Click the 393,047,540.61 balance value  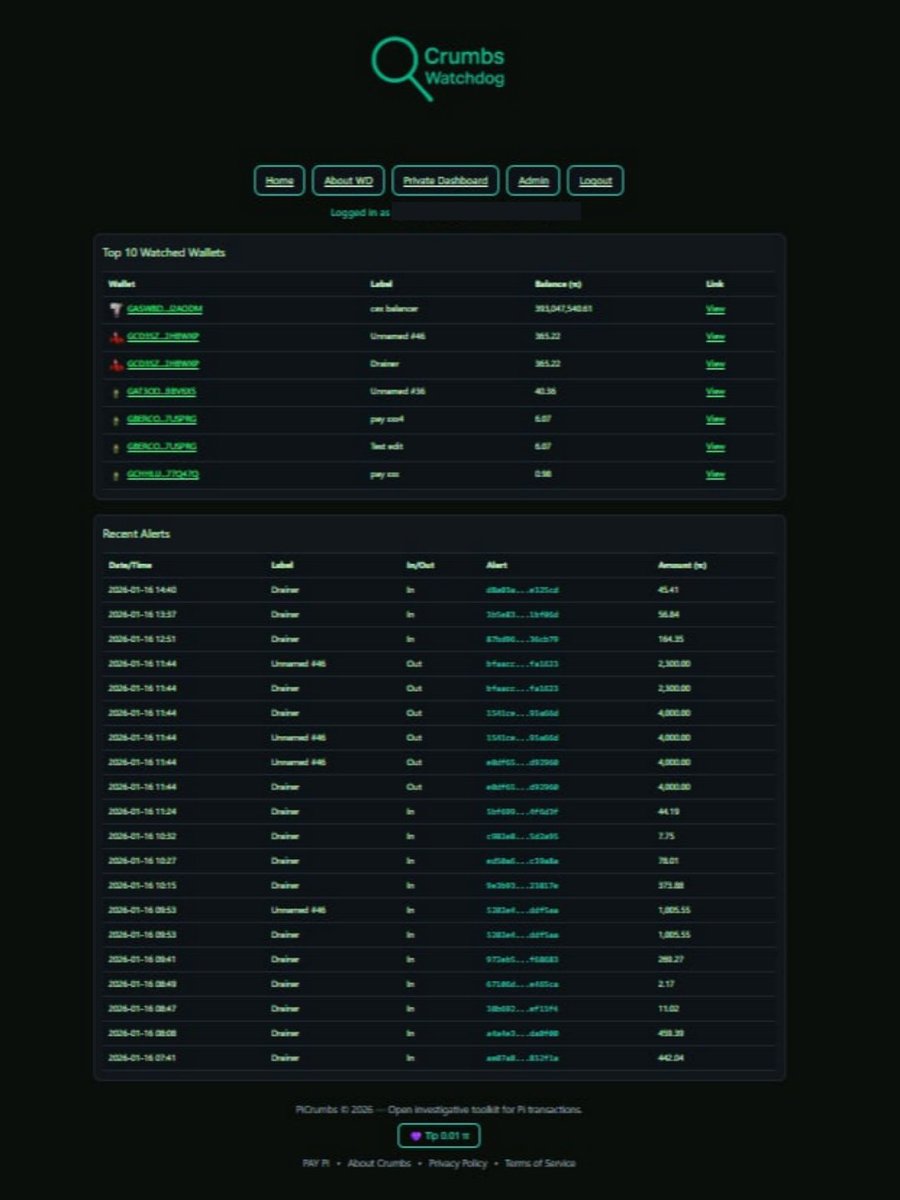[564, 309]
